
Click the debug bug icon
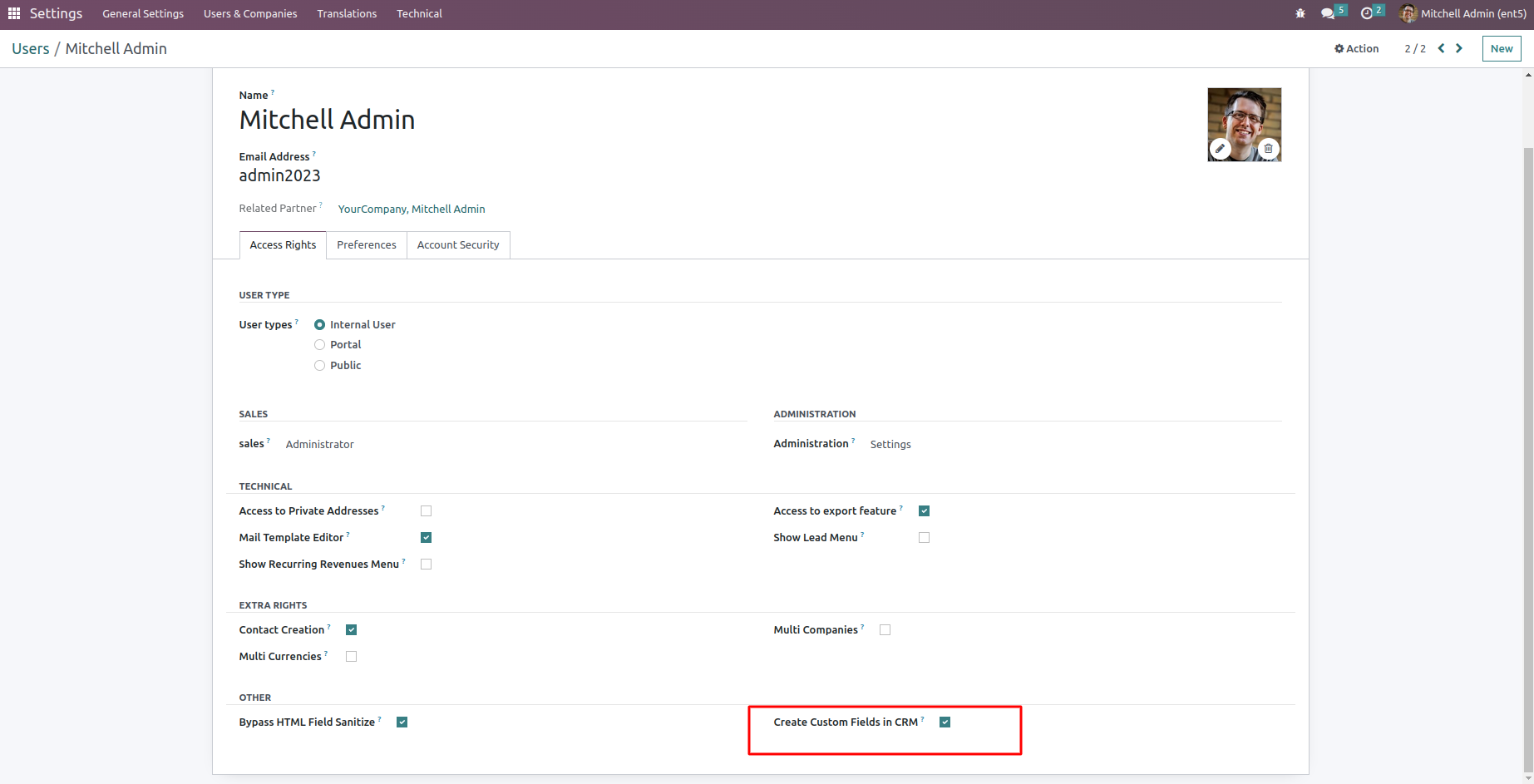pos(1300,13)
